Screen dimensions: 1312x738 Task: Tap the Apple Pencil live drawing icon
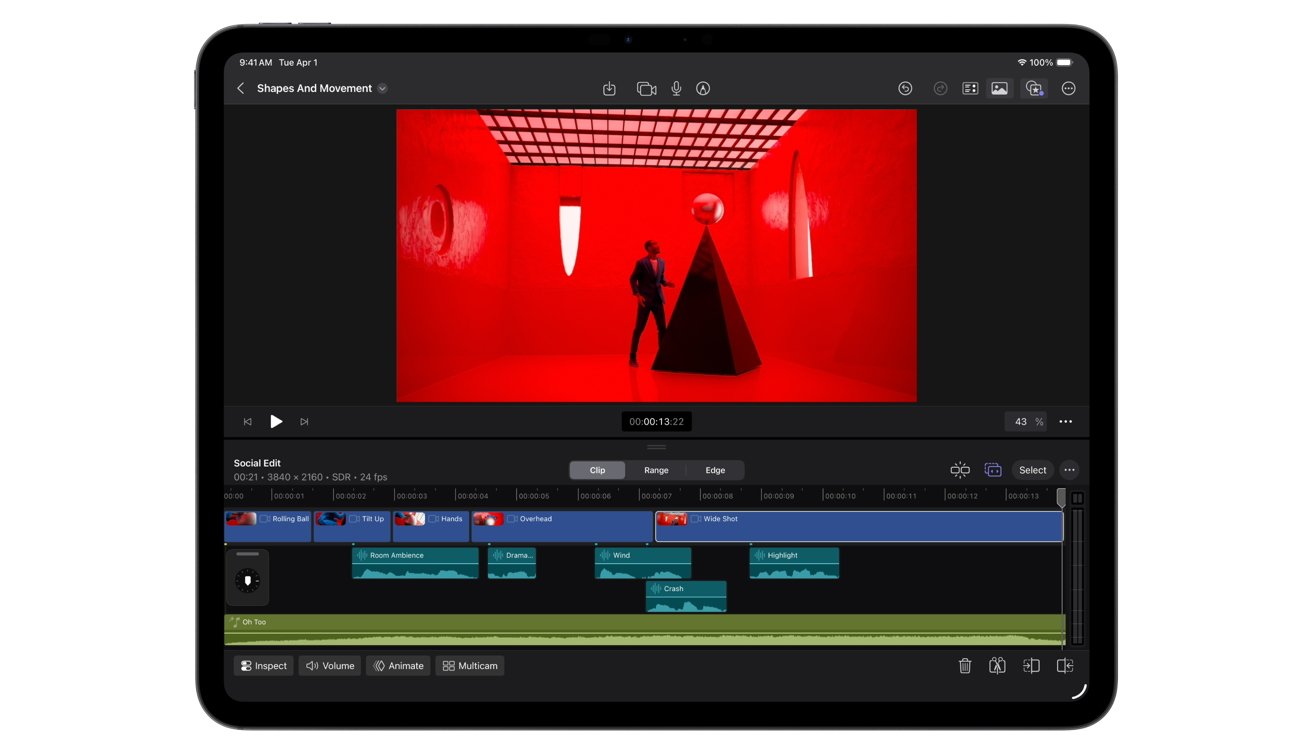coord(703,88)
